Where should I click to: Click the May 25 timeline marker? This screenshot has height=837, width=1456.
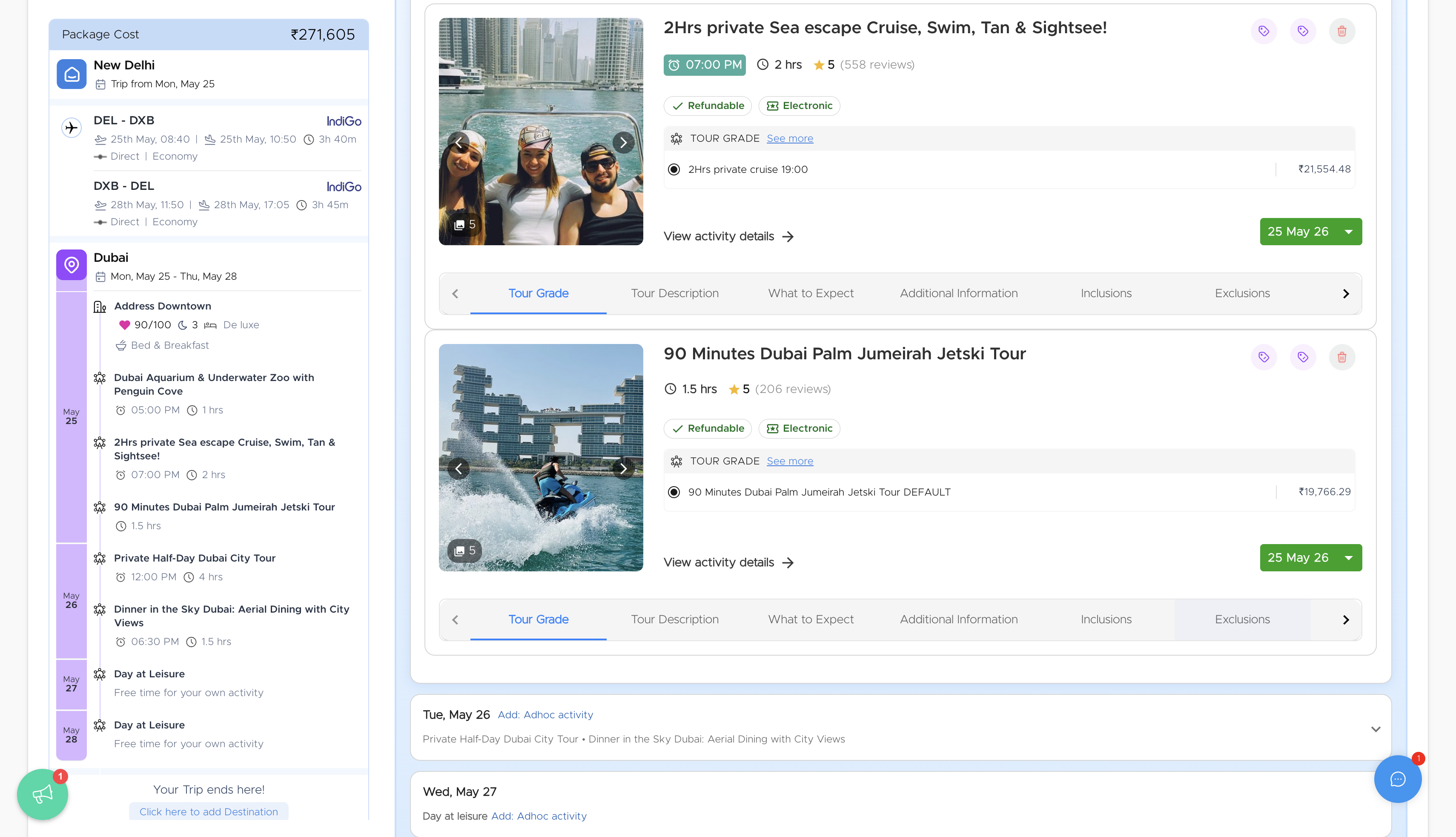71,416
